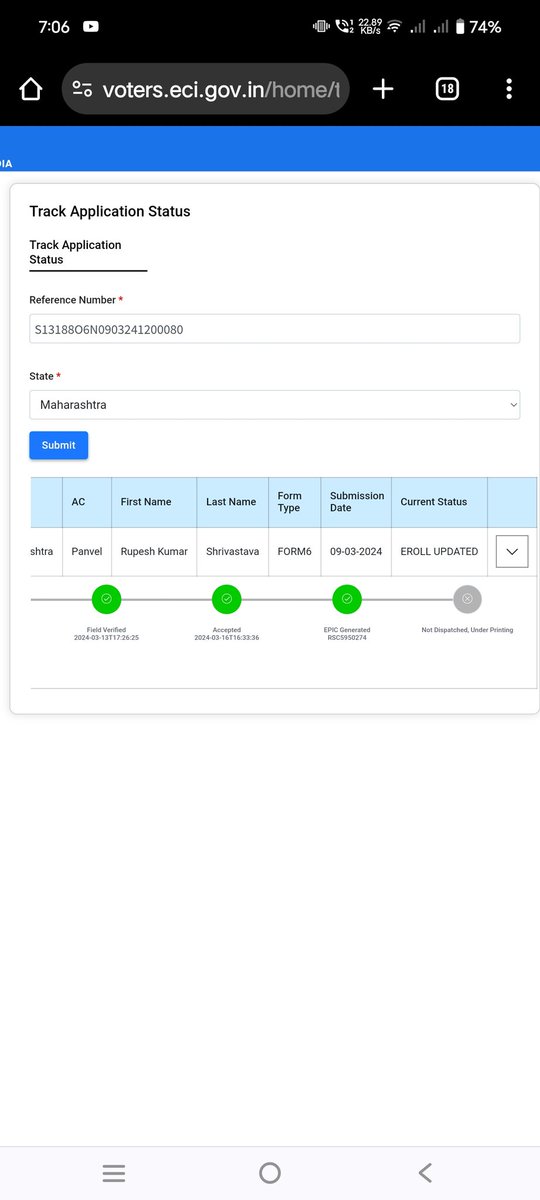Focus the Reference Number input field

pos(274,329)
